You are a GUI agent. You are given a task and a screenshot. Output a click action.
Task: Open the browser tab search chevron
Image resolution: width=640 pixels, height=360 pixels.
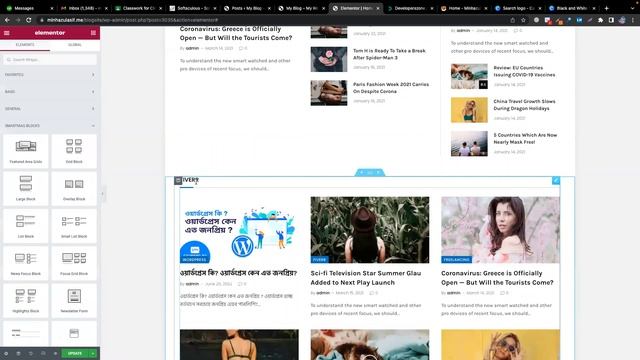[633, 8]
